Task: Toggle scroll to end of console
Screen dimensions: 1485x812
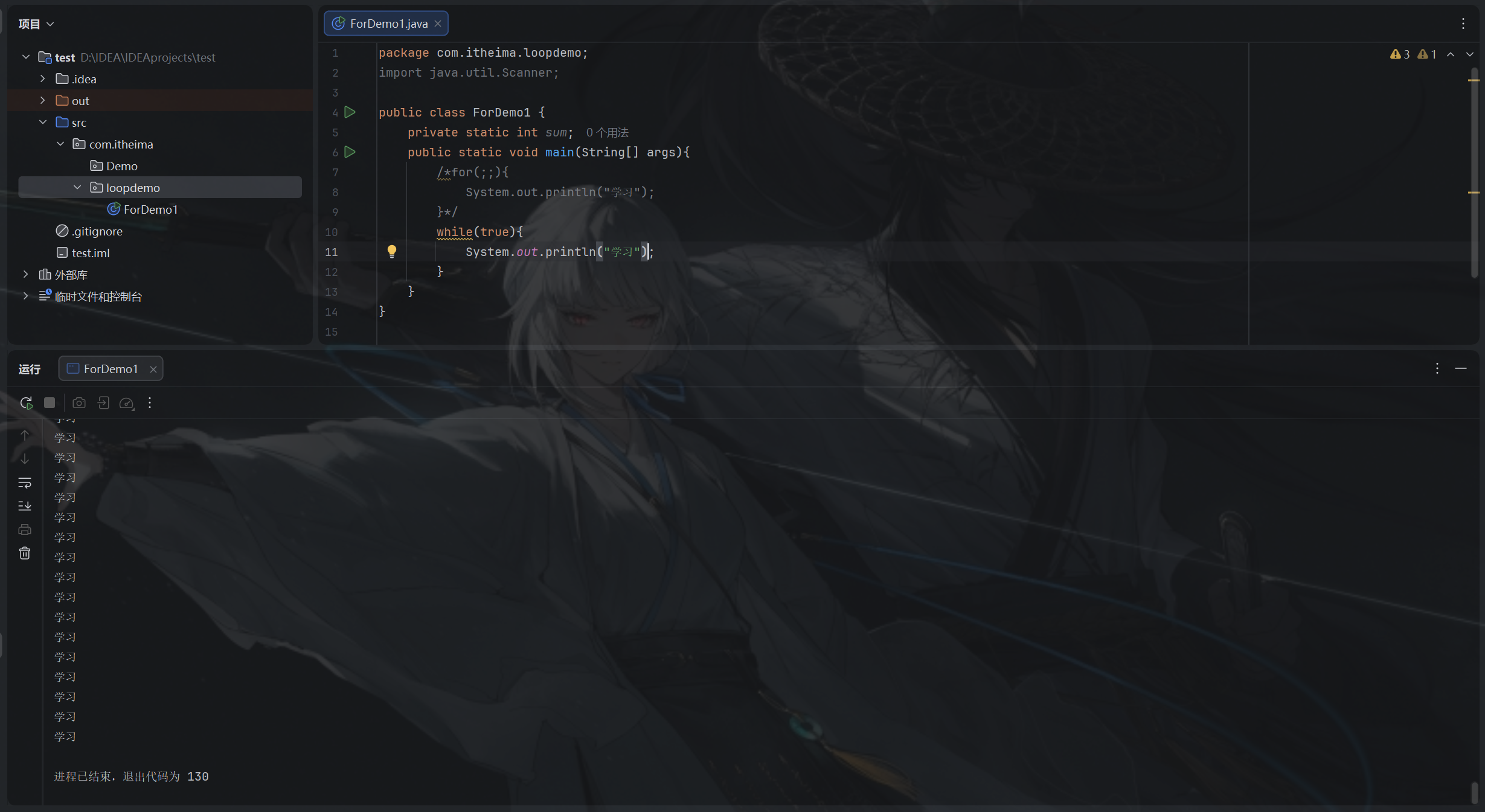Action: point(25,506)
